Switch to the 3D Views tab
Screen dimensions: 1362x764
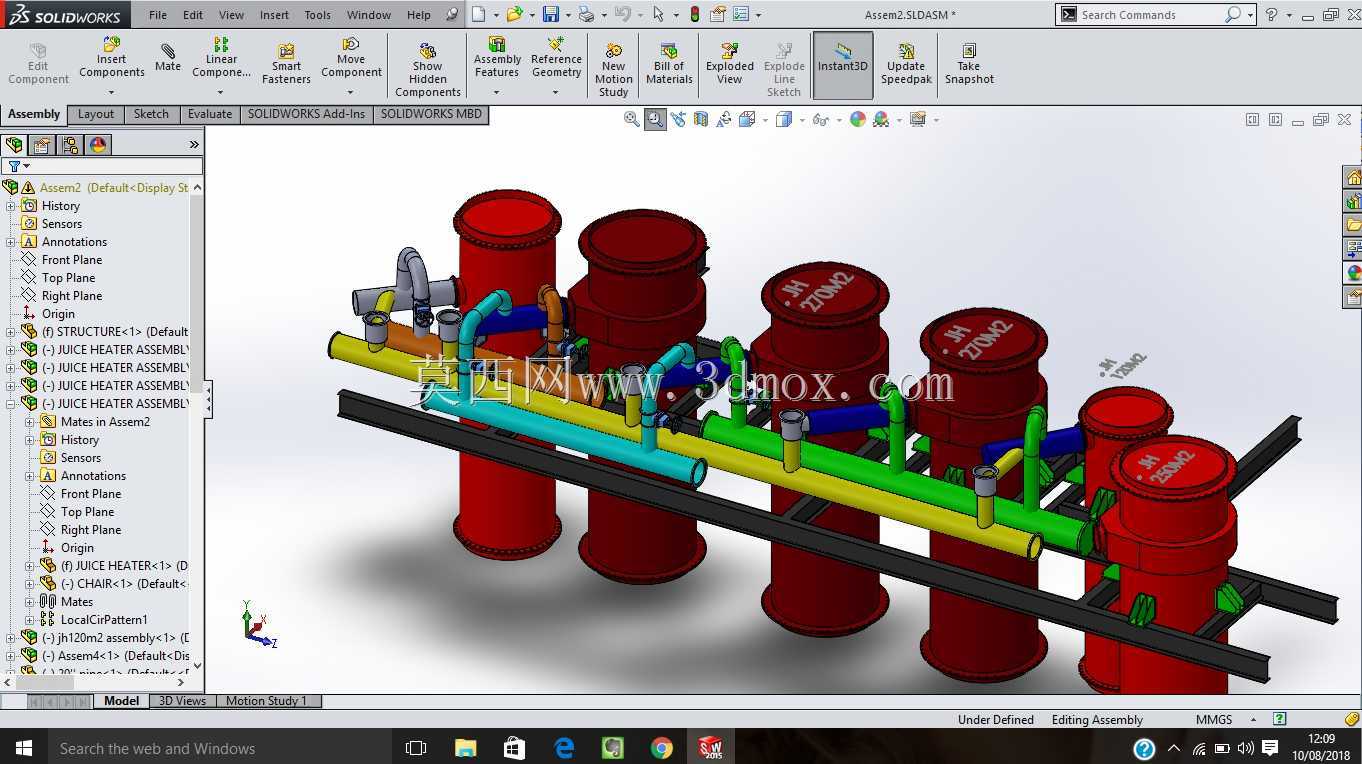coord(182,701)
